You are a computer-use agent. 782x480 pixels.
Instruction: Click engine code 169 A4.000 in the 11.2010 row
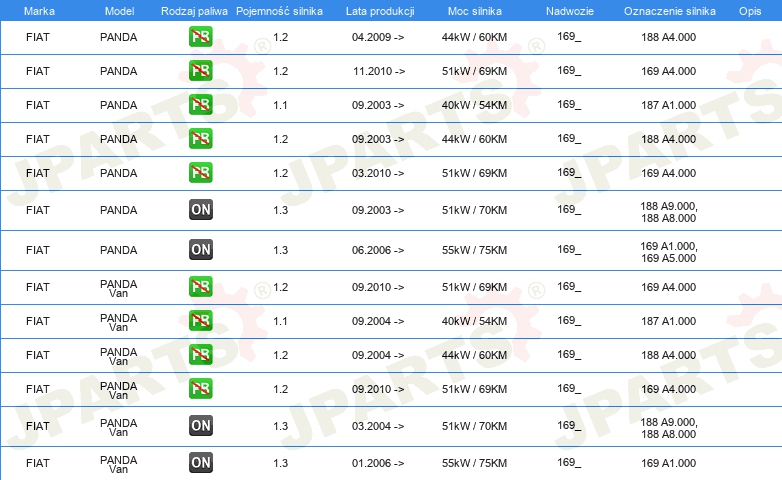[668, 71]
